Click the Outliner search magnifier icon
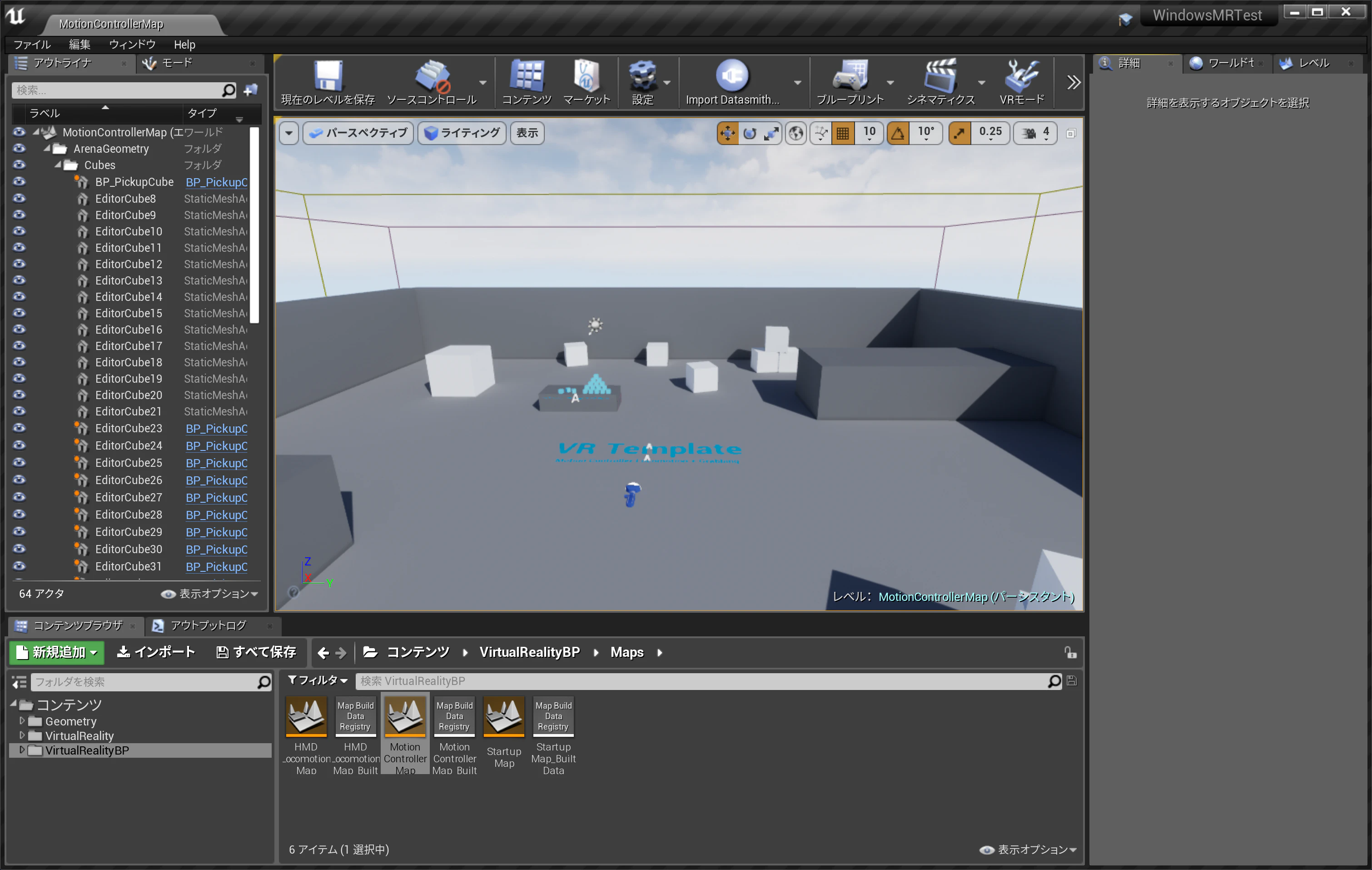The width and height of the screenshot is (1372, 870). (x=228, y=90)
